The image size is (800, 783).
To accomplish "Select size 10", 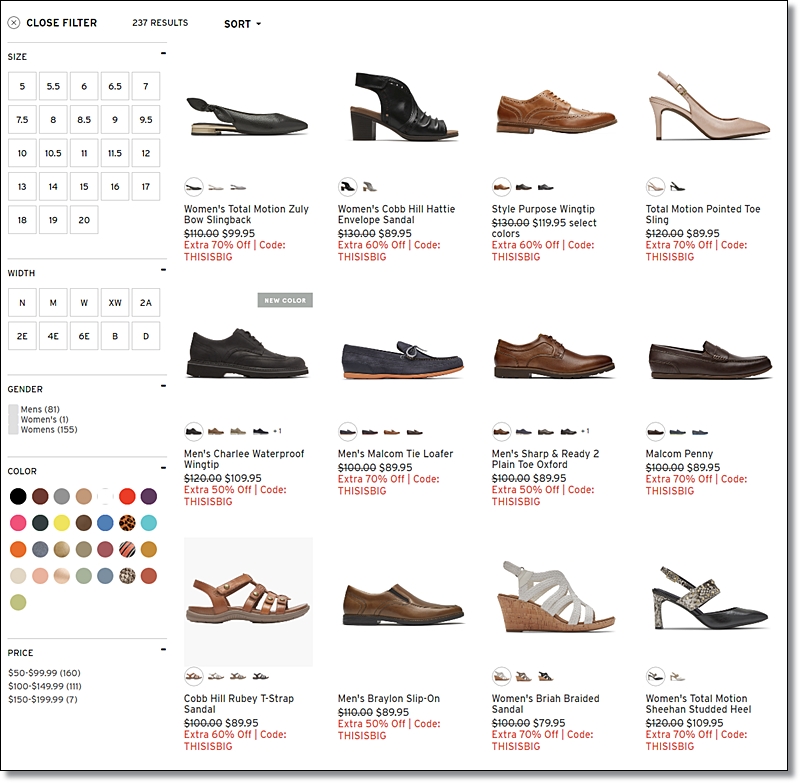I will pos(22,153).
